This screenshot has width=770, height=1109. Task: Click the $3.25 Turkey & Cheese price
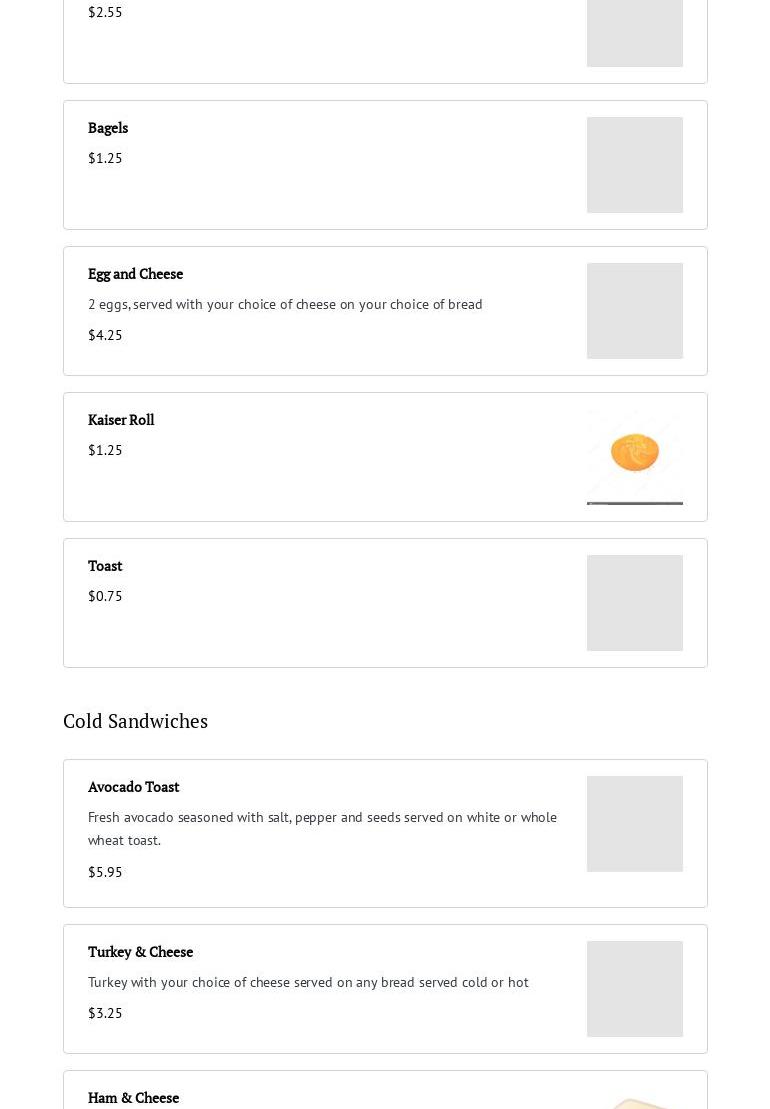[x=105, y=1013]
